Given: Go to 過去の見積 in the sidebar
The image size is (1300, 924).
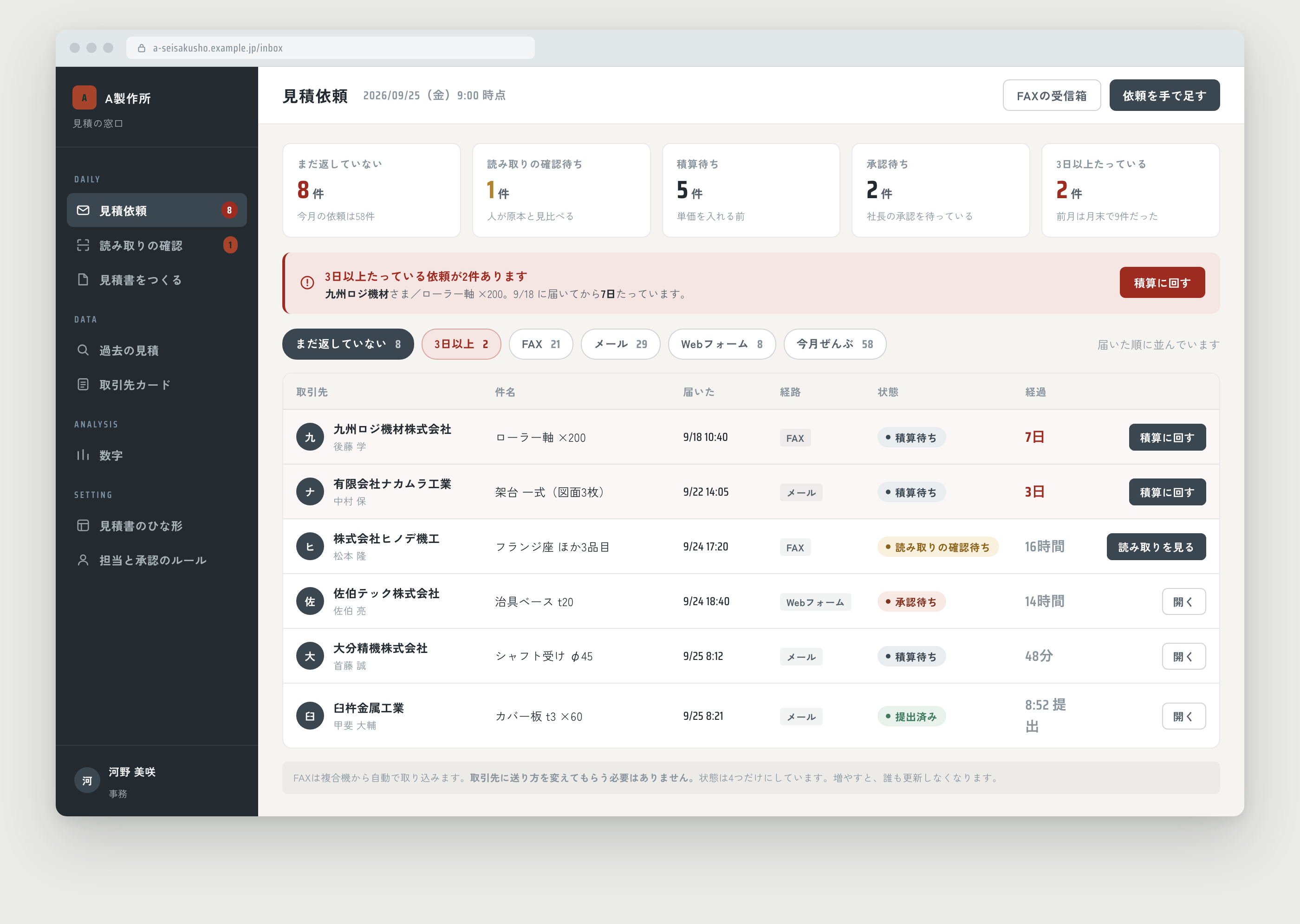Looking at the screenshot, I should point(156,350).
